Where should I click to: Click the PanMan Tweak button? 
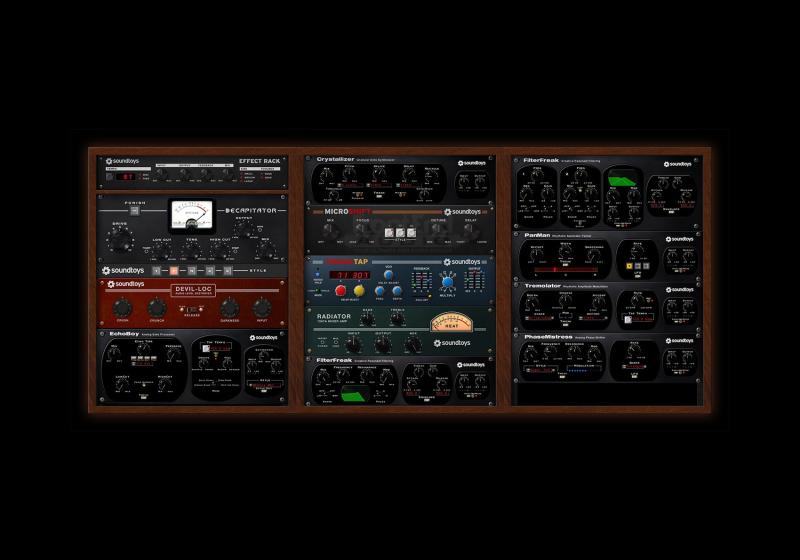pos(565,265)
